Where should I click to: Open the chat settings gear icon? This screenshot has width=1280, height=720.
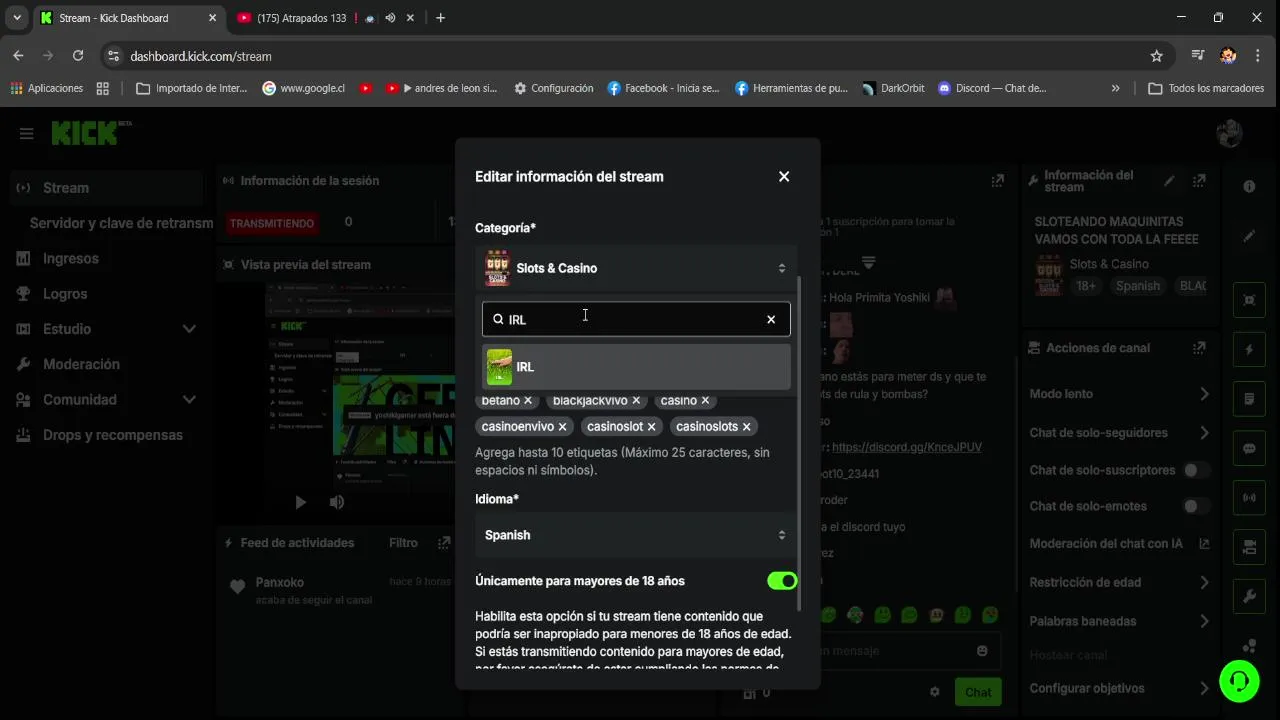tap(935, 692)
